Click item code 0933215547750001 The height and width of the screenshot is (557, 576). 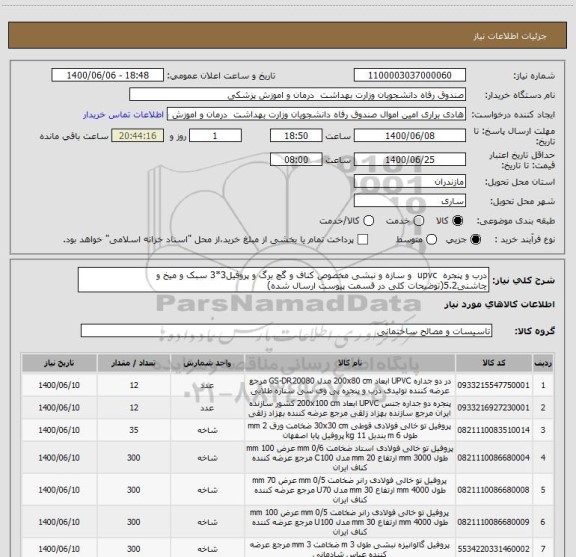(x=493, y=385)
